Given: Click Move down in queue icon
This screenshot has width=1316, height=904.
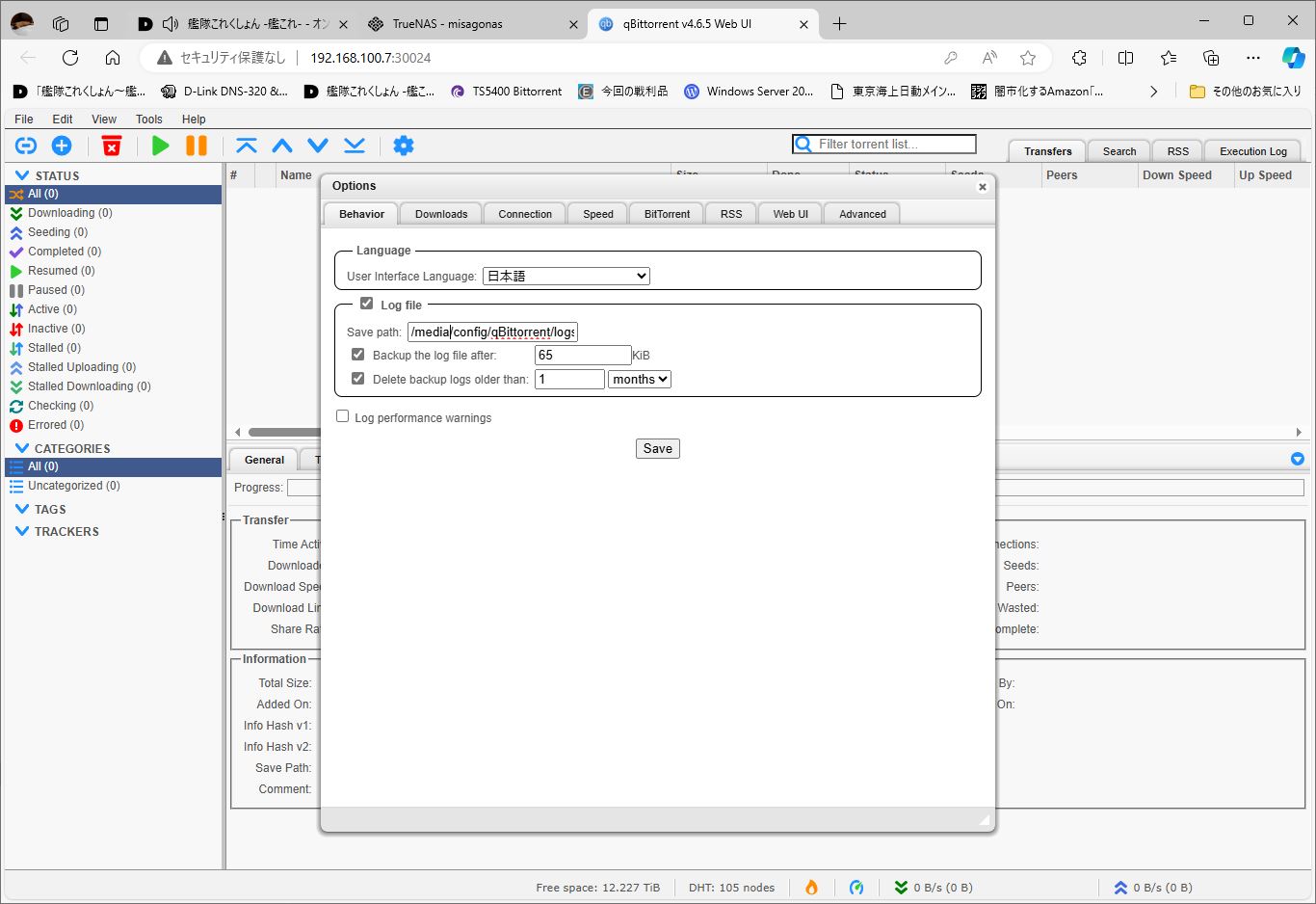Looking at the screenshot, I should click(x=318, y=146).
